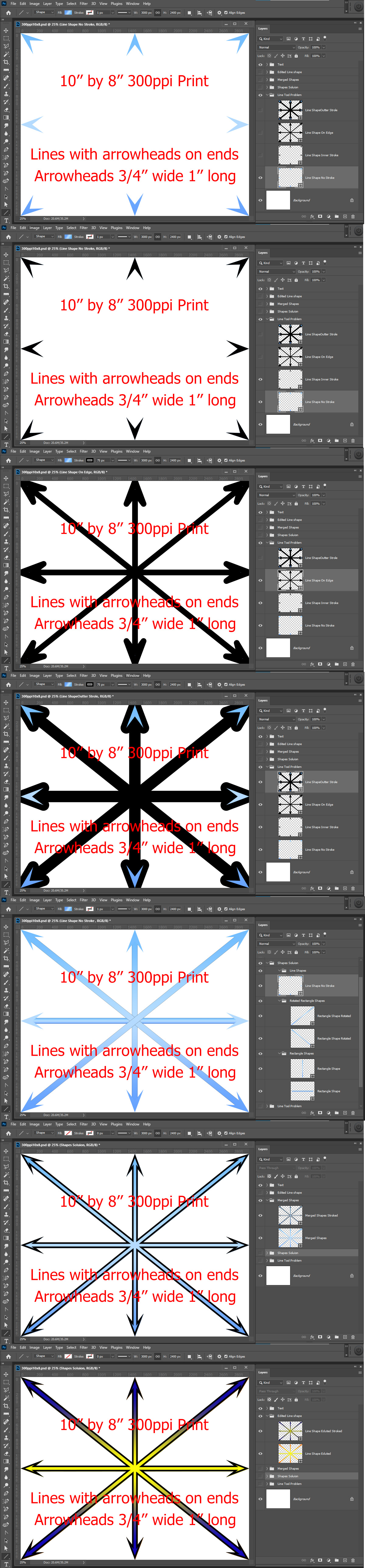Open Plugins menu in the On Edge document window
This screenshot has width=365, height=1568.
point(116,451)
